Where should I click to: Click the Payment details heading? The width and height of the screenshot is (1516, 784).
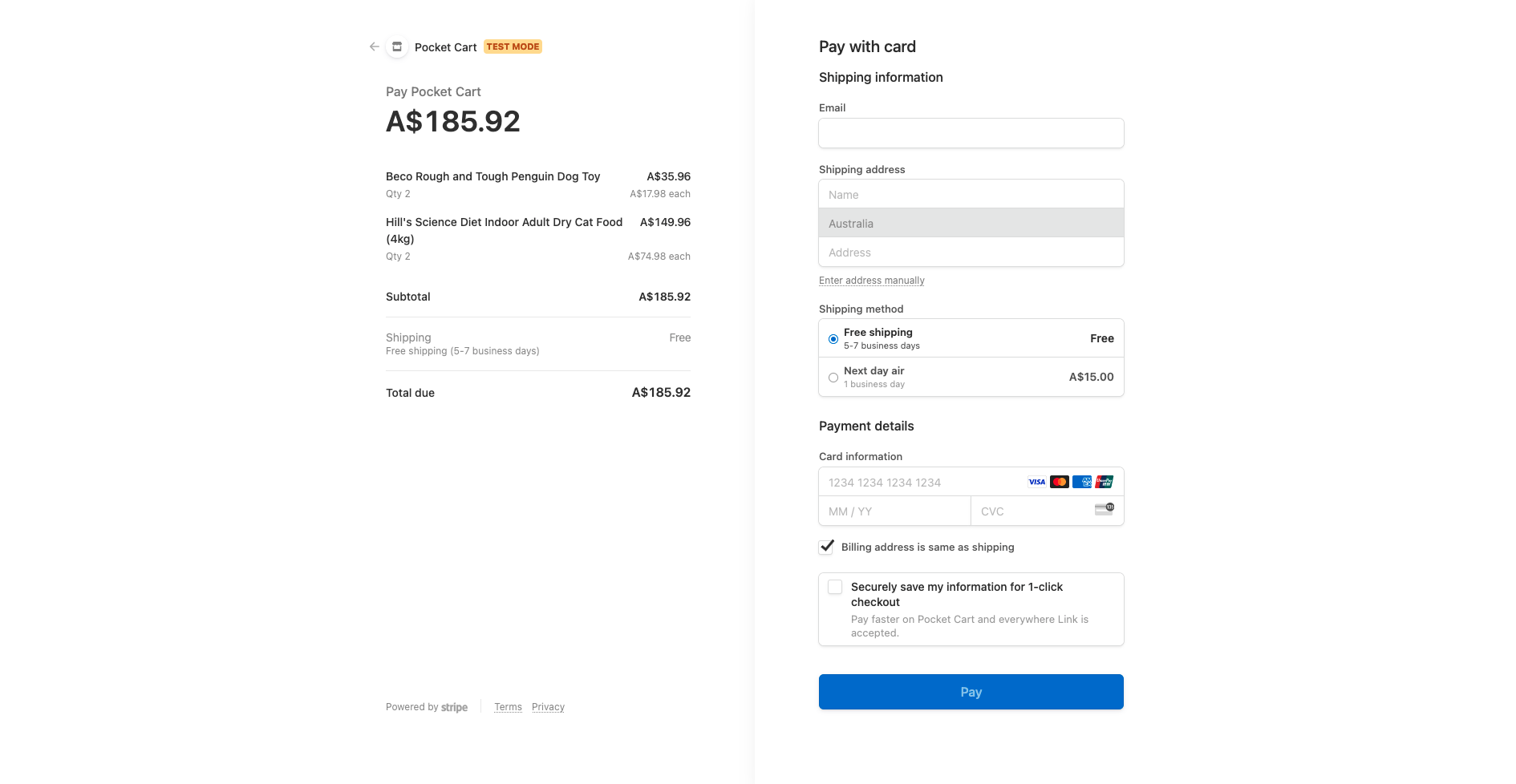(x=866, y=426)
